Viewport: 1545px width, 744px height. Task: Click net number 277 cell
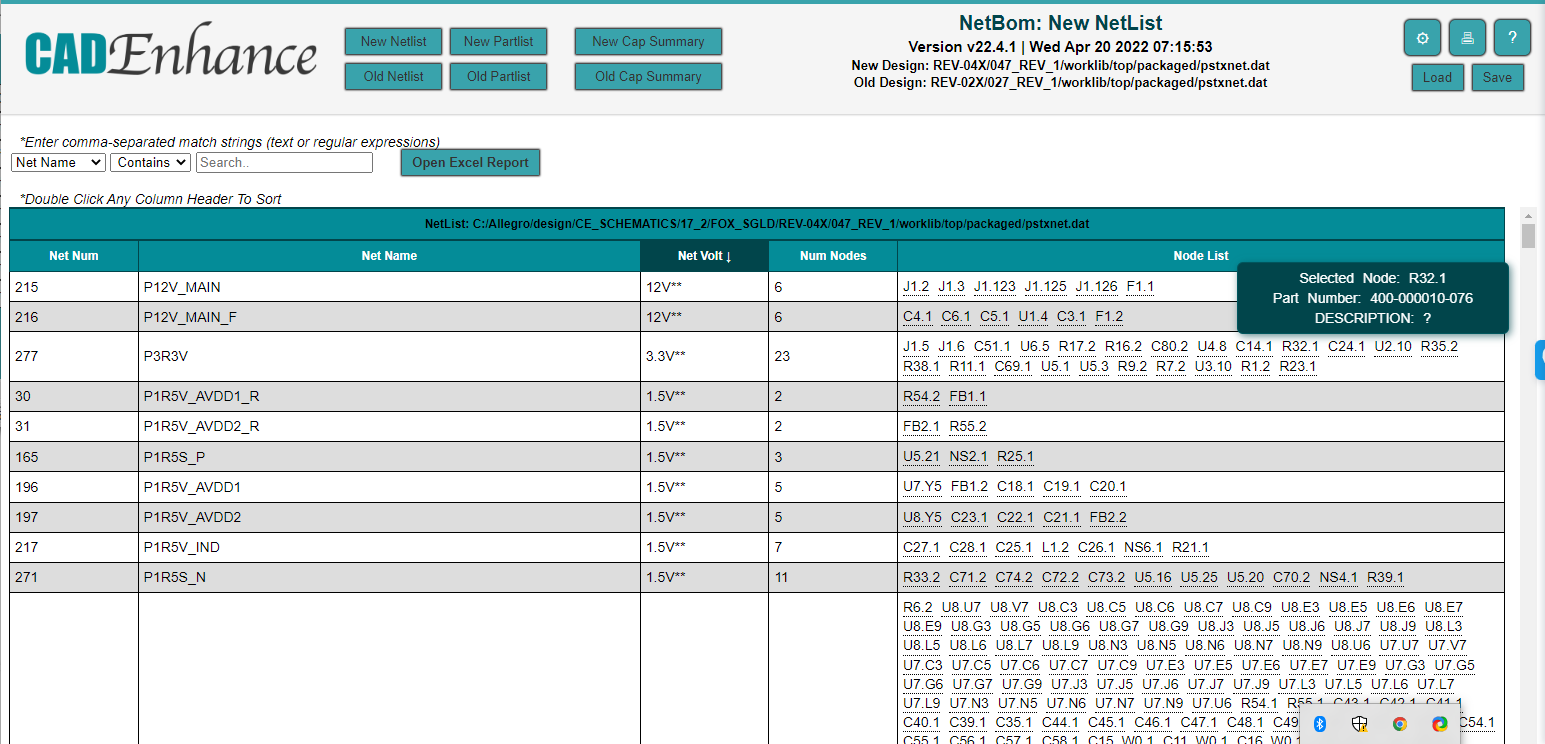coord(74,356)
